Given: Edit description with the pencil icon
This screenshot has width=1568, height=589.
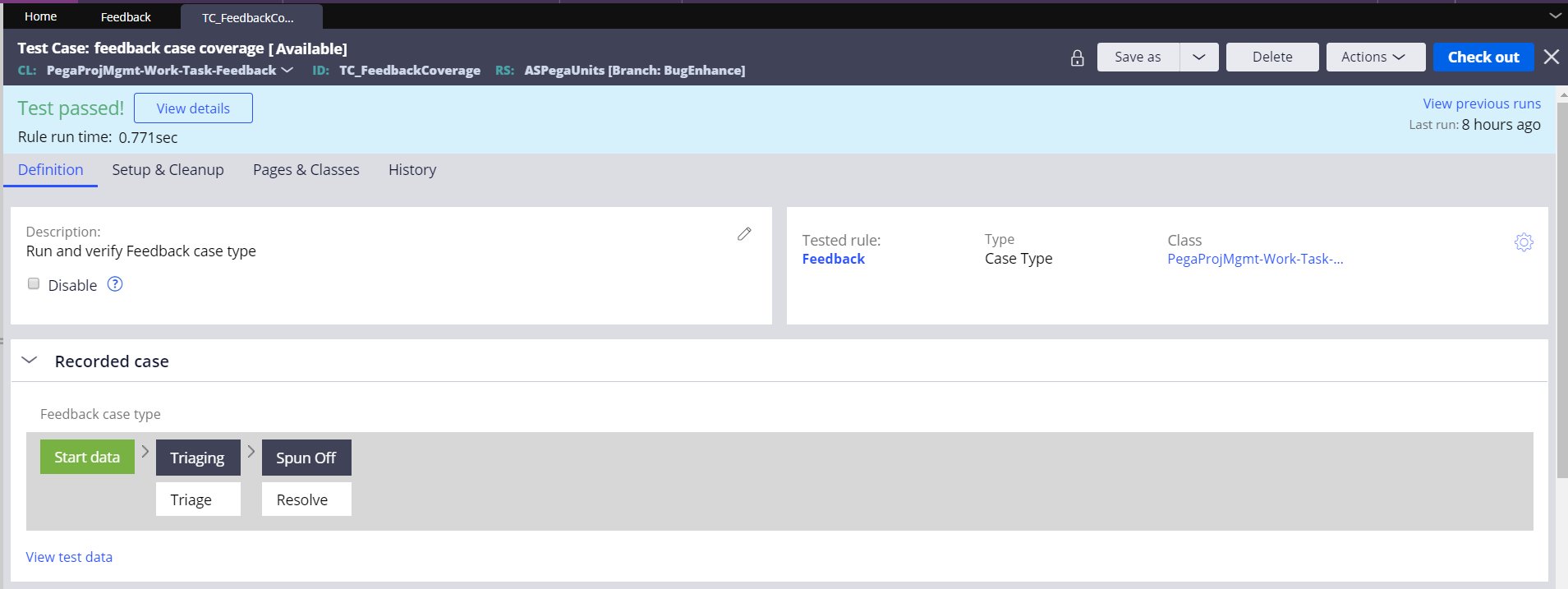Looking at the screenshot, I should coord(744,234).
